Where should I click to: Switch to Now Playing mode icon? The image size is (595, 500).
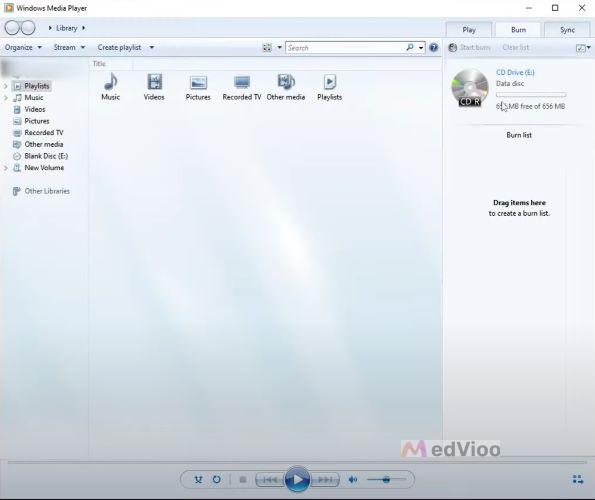[578, 479]
